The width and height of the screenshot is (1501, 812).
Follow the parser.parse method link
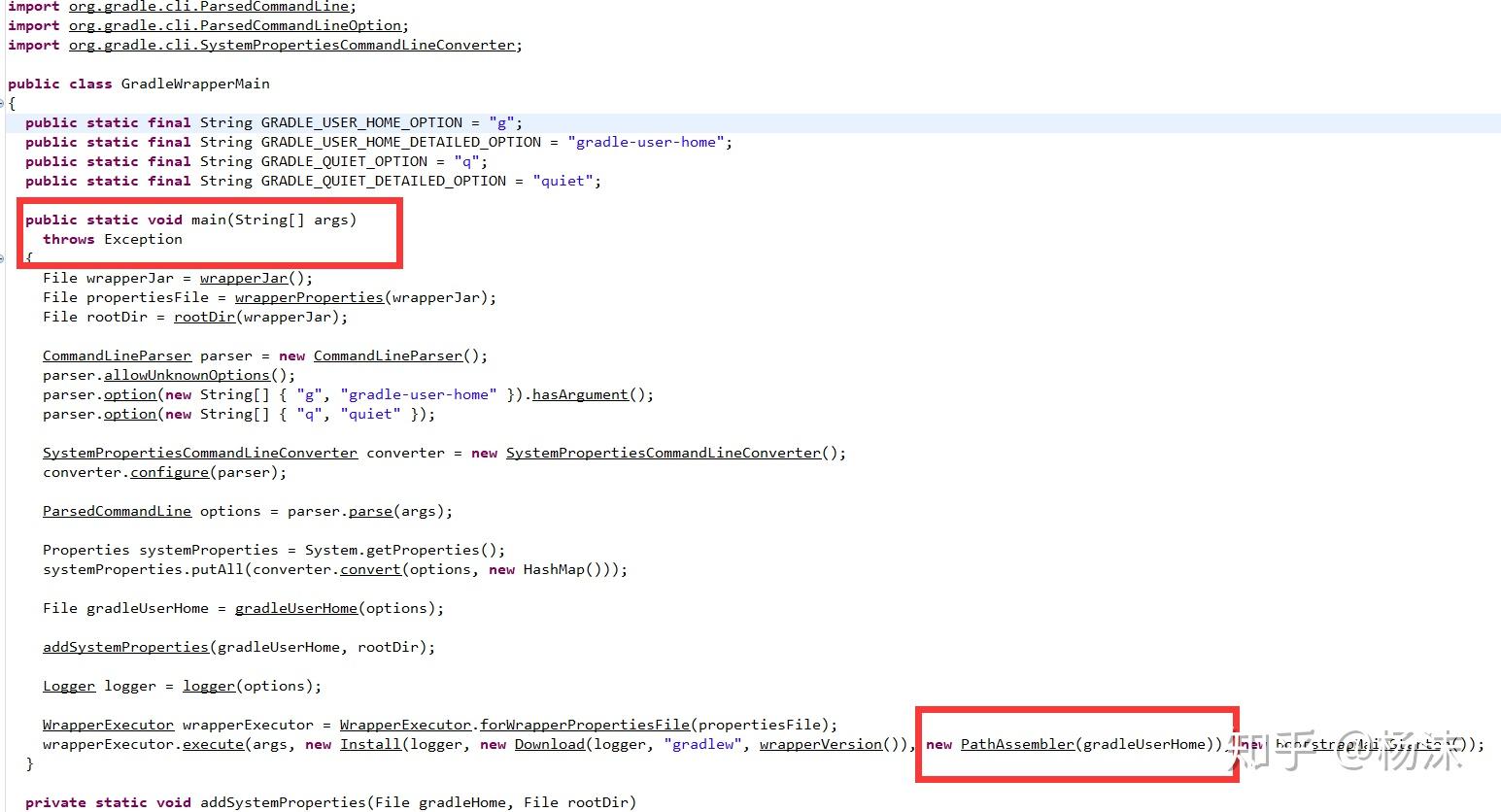370,511
